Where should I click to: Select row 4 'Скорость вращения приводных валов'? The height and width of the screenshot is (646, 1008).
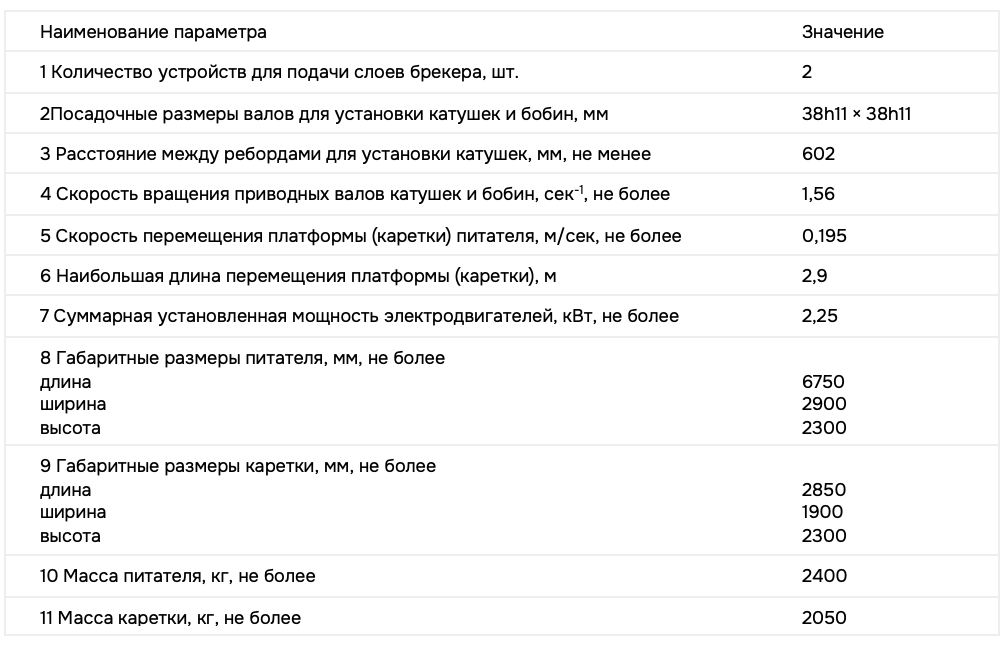pos(355,194)
